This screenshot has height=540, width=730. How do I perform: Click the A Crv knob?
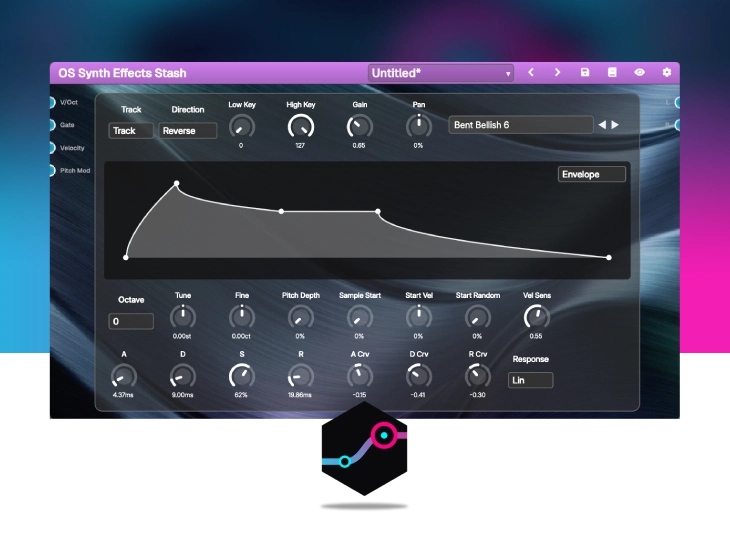click(359, 376)
